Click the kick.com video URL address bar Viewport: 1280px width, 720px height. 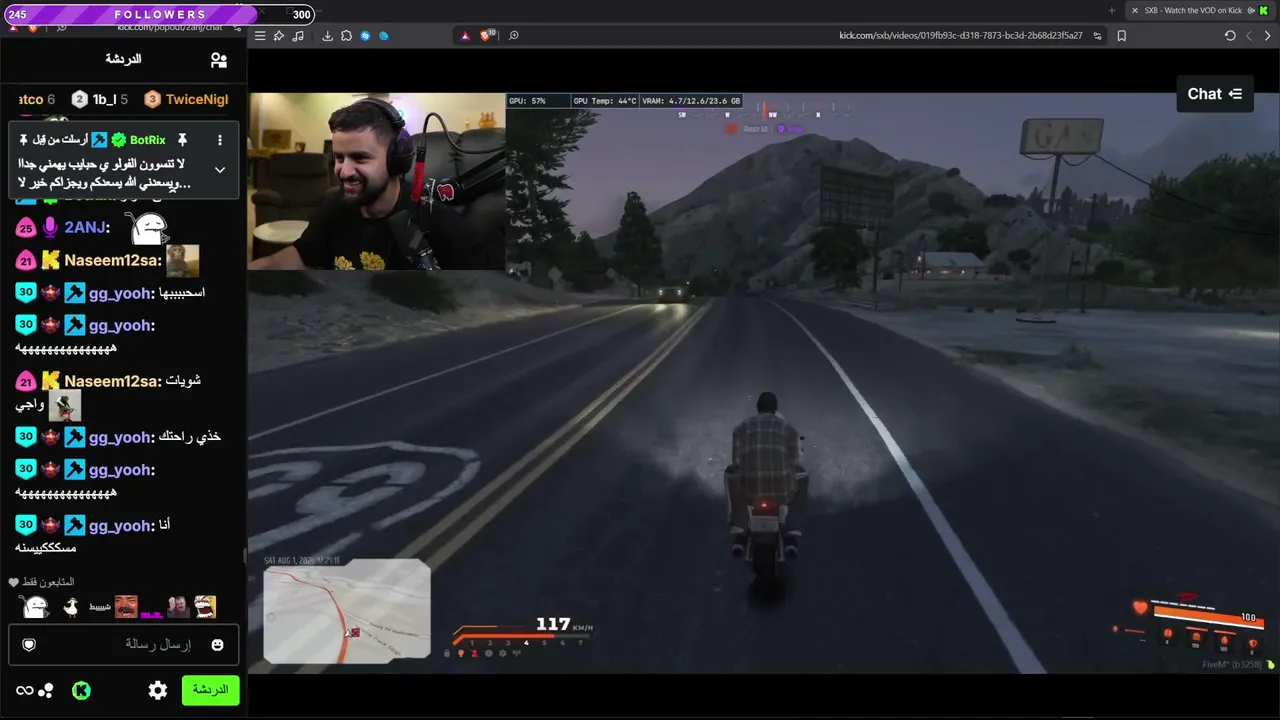[x=960, y=36]
